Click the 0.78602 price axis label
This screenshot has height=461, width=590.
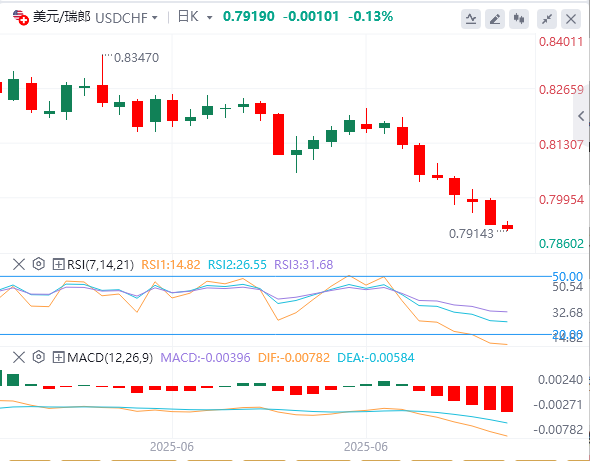[x=561, y=244]
